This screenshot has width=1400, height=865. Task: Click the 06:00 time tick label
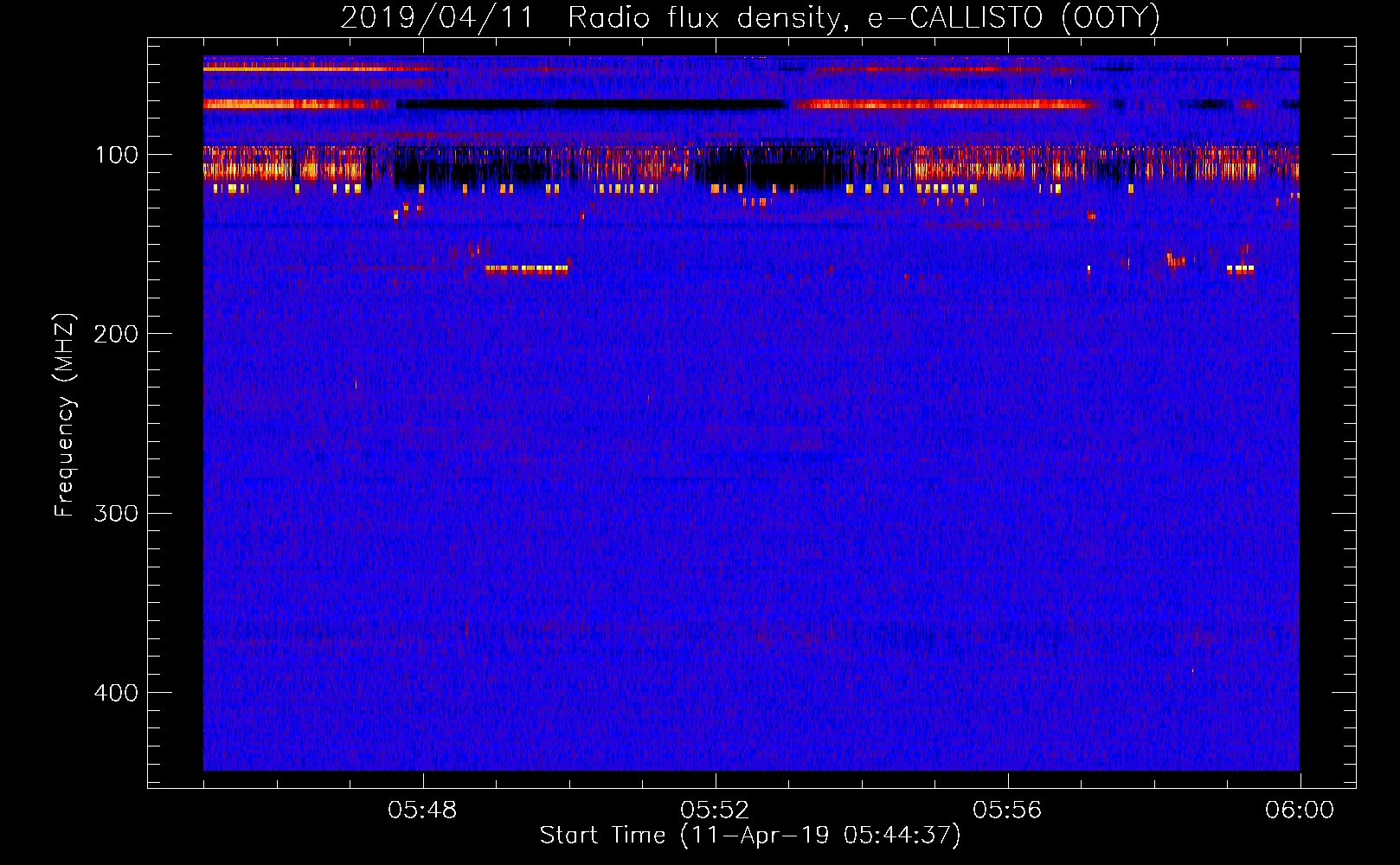(x=1300, y=811)
